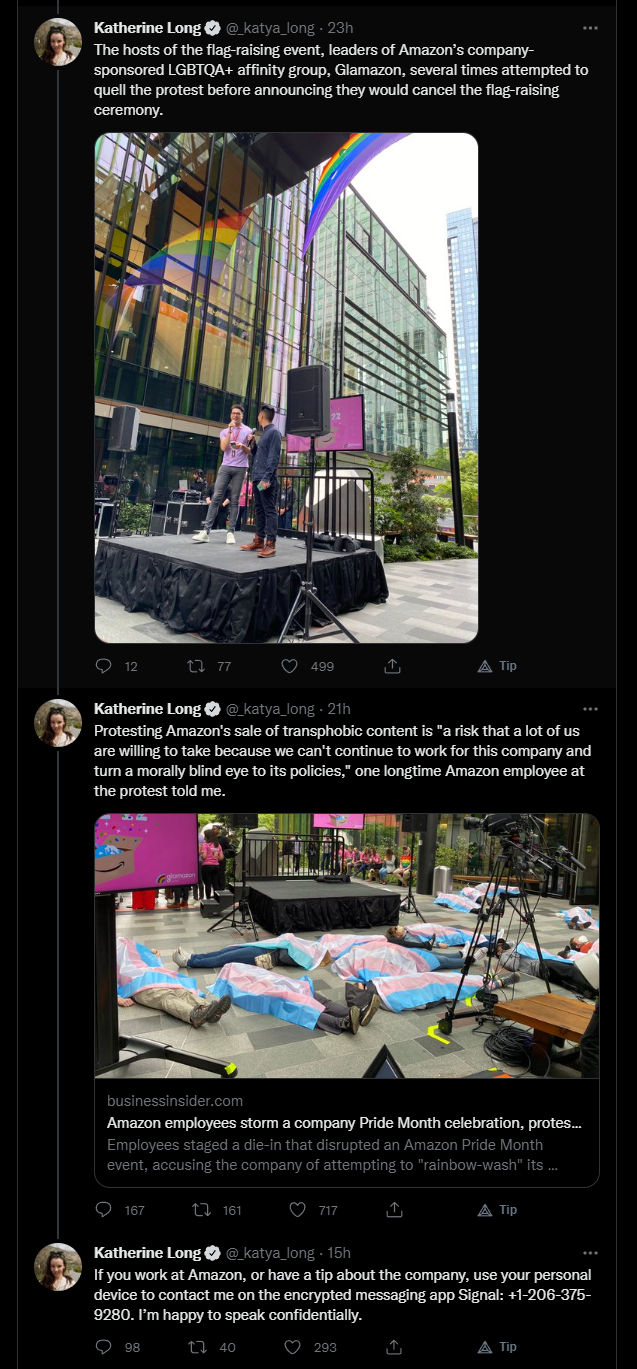Viewport: 637px width, 1369px height.
Task: Open the second tweet's three-dot more menu
Action: 590,709
